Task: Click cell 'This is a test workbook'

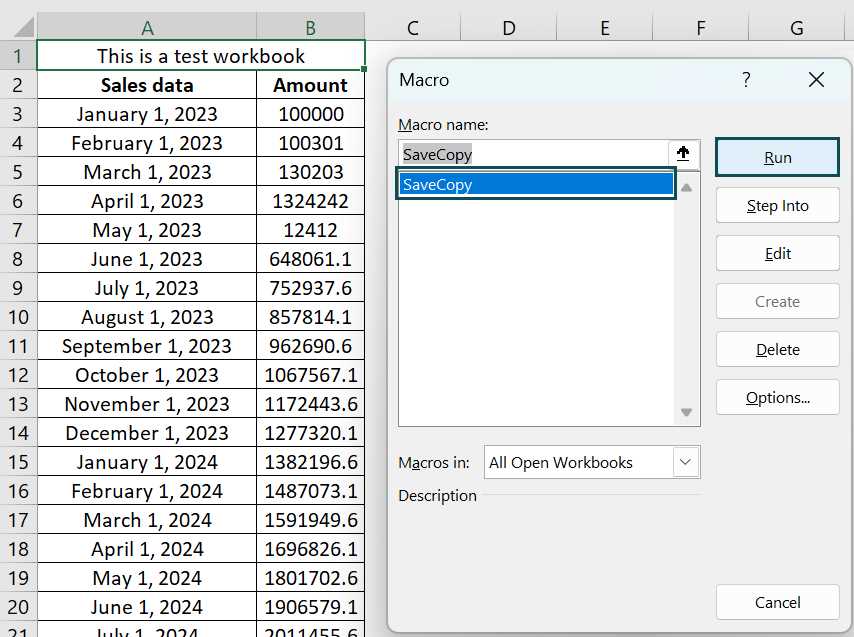Action: [200, 56]
